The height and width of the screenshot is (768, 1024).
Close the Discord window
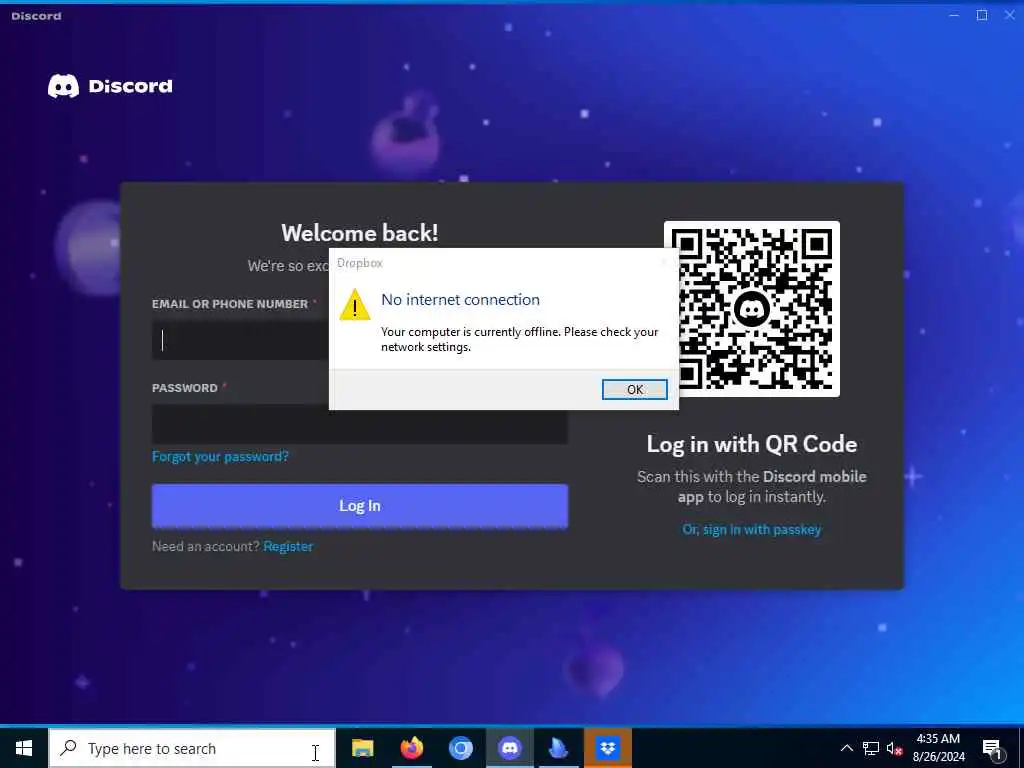(x=1009, y=15)
